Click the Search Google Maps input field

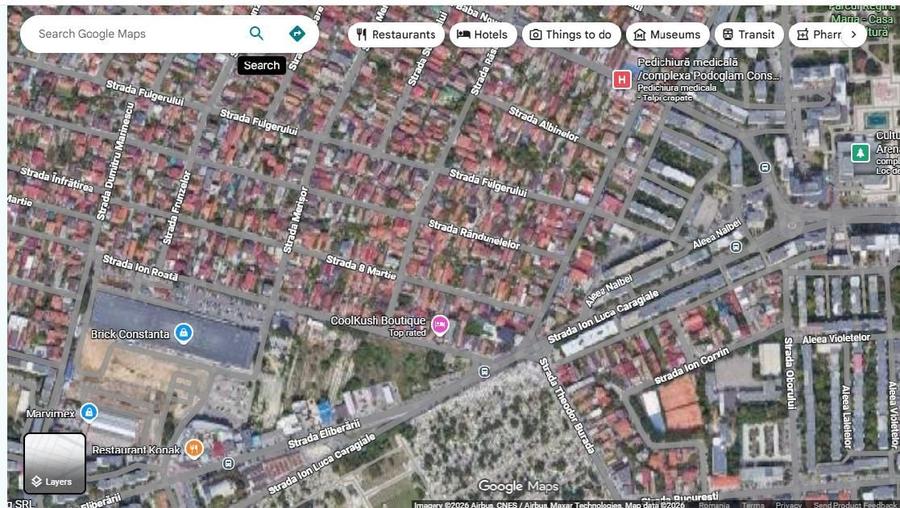138,34
